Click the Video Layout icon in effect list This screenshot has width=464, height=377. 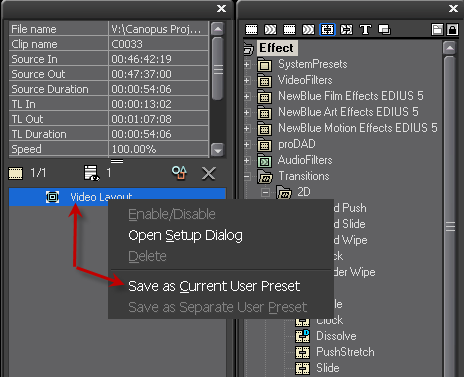(52, 197)
